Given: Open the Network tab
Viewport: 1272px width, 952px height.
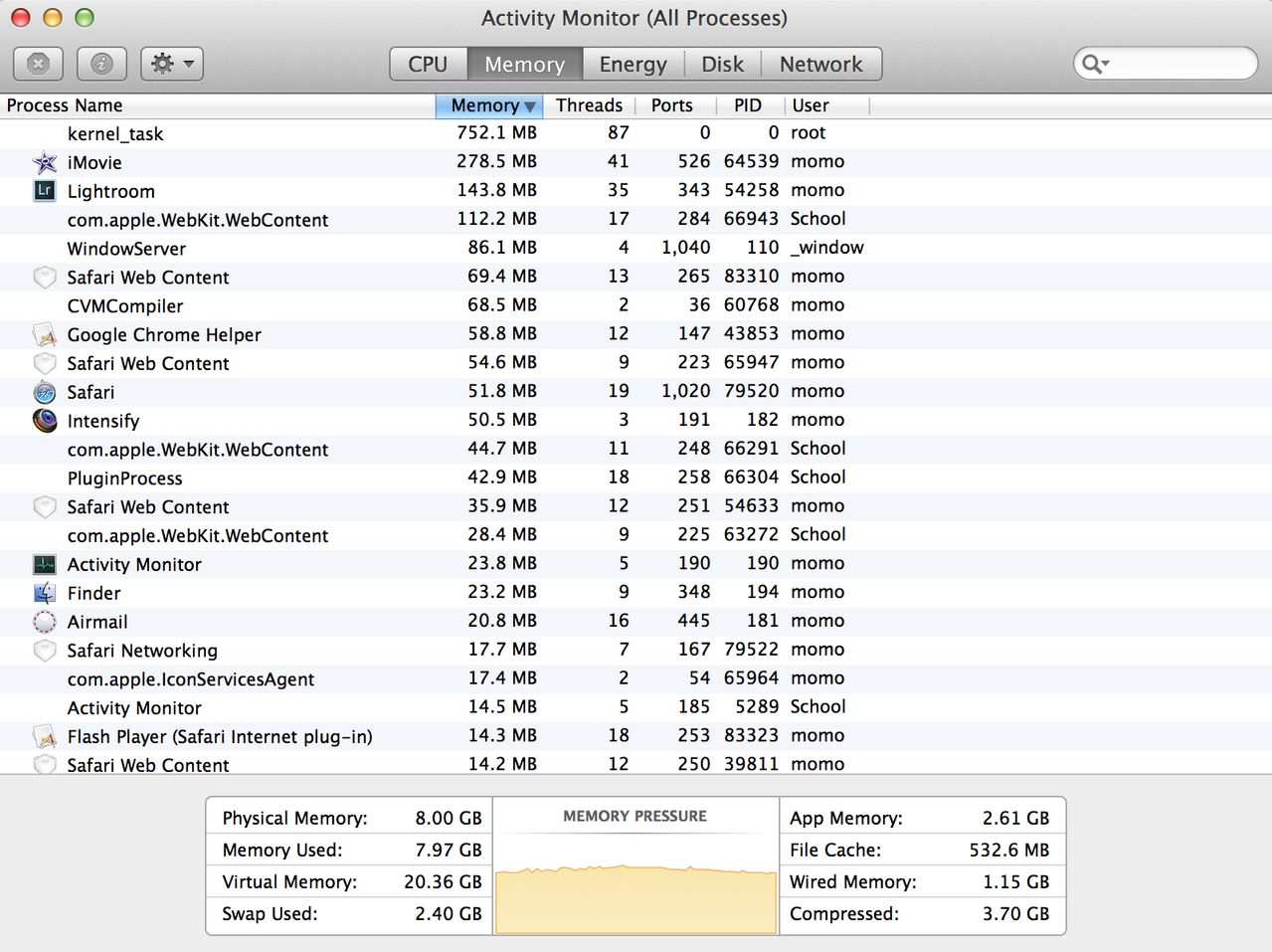Looking at the screenshot, I should [820, 64].
